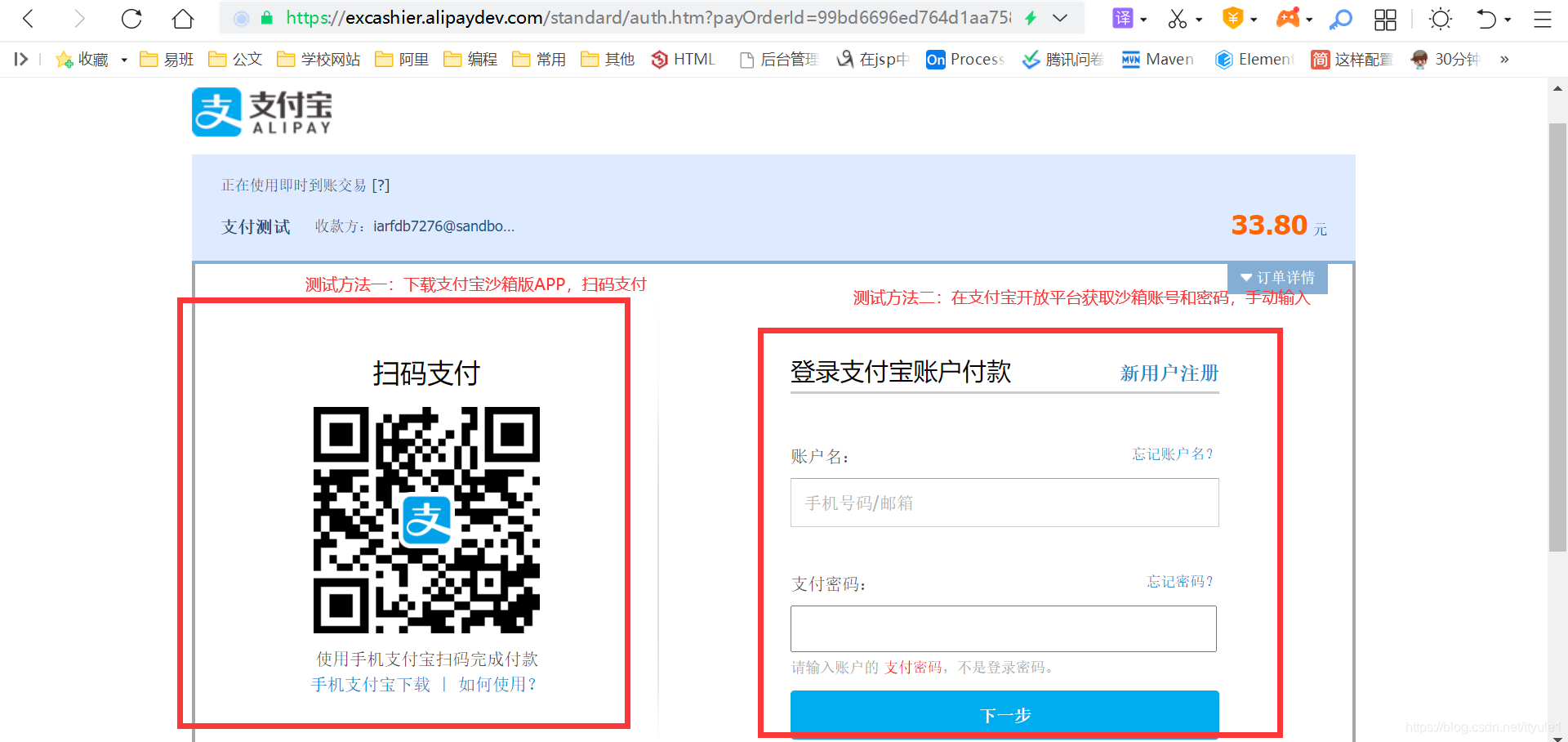
Task: Go back to the previous page
Action: pos(29,19)
